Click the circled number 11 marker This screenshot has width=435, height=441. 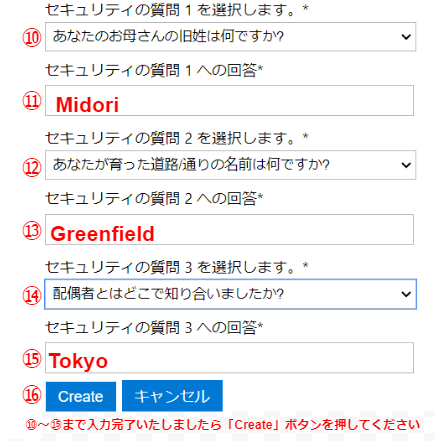(32, 101)
